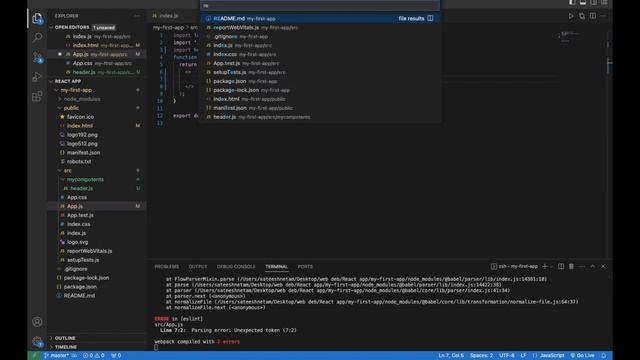Open the Manage gear icon
Image resolution: width=640 pixels, height=360 pixels.
pyautogui.click(x=37, y=341)
